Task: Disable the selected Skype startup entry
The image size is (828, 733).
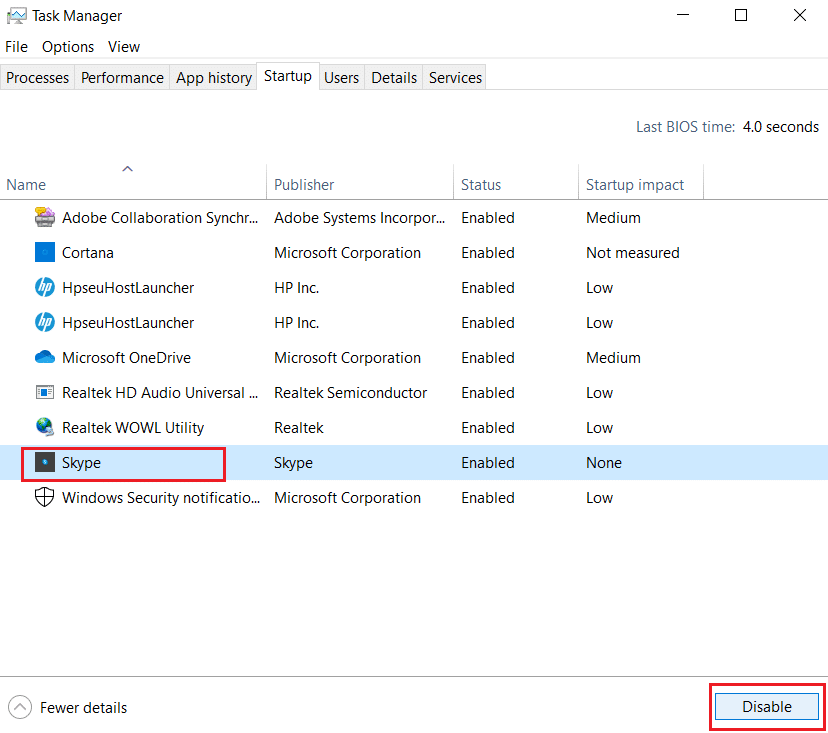Action: (766, 706)
